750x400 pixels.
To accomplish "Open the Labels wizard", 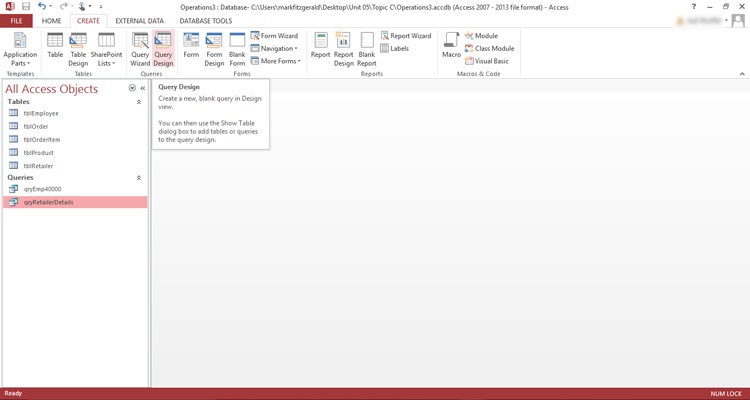I will [395, 48].
